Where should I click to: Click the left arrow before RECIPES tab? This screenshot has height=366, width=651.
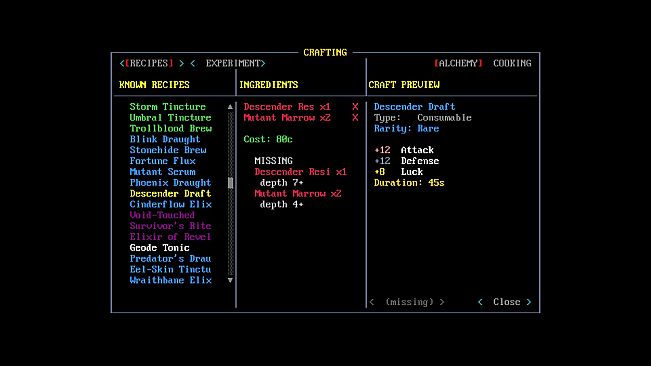tap(122, 63)
